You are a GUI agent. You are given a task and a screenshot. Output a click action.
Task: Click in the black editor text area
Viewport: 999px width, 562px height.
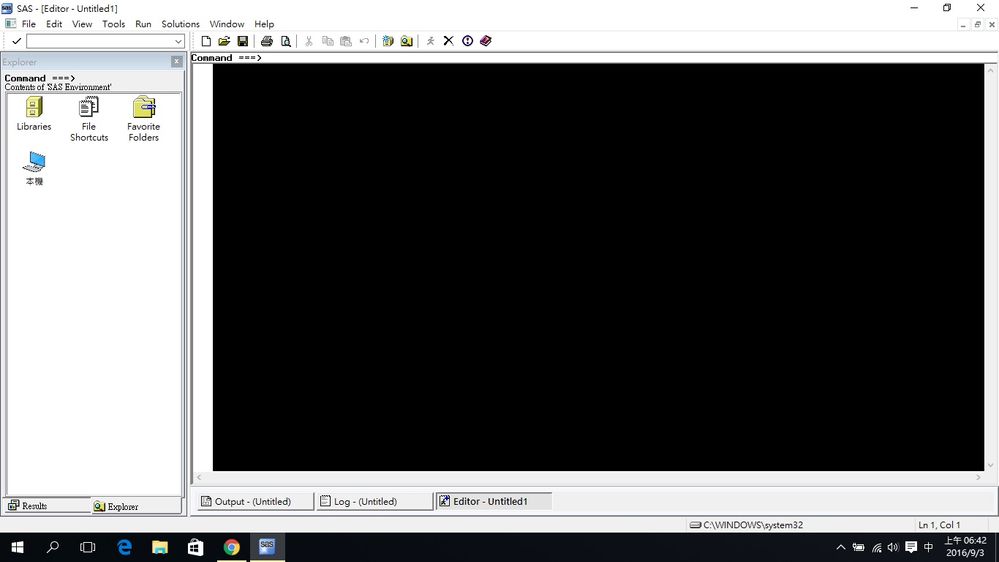click(x=598, y=267)
